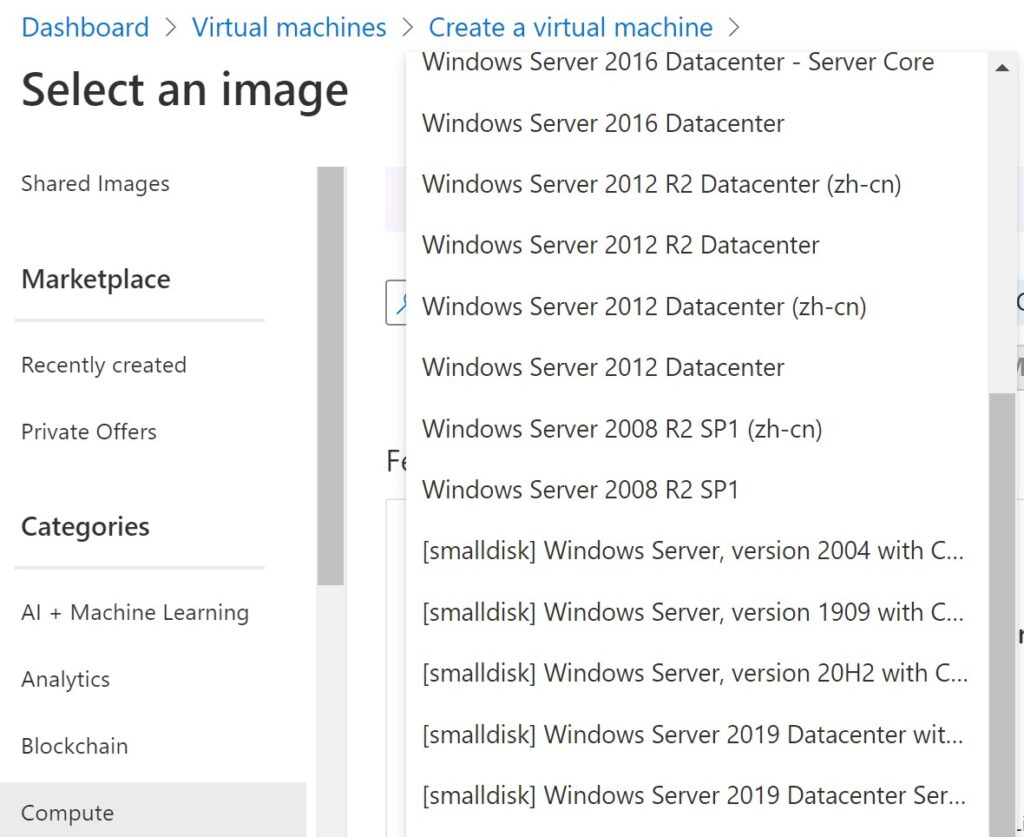1024x837 pixels.
Task: Open Private Offers under Marketplace
Action: [x=89, y=432]
